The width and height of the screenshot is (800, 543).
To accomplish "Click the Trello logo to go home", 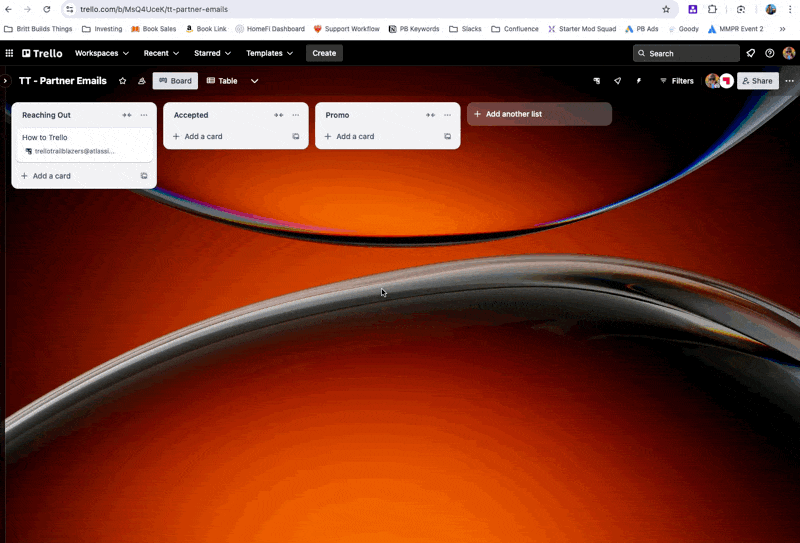I will [42, 53].
